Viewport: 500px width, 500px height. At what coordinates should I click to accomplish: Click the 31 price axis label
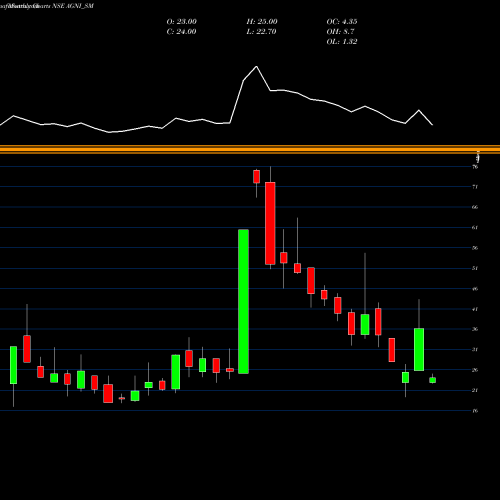[x=475, y=350]
